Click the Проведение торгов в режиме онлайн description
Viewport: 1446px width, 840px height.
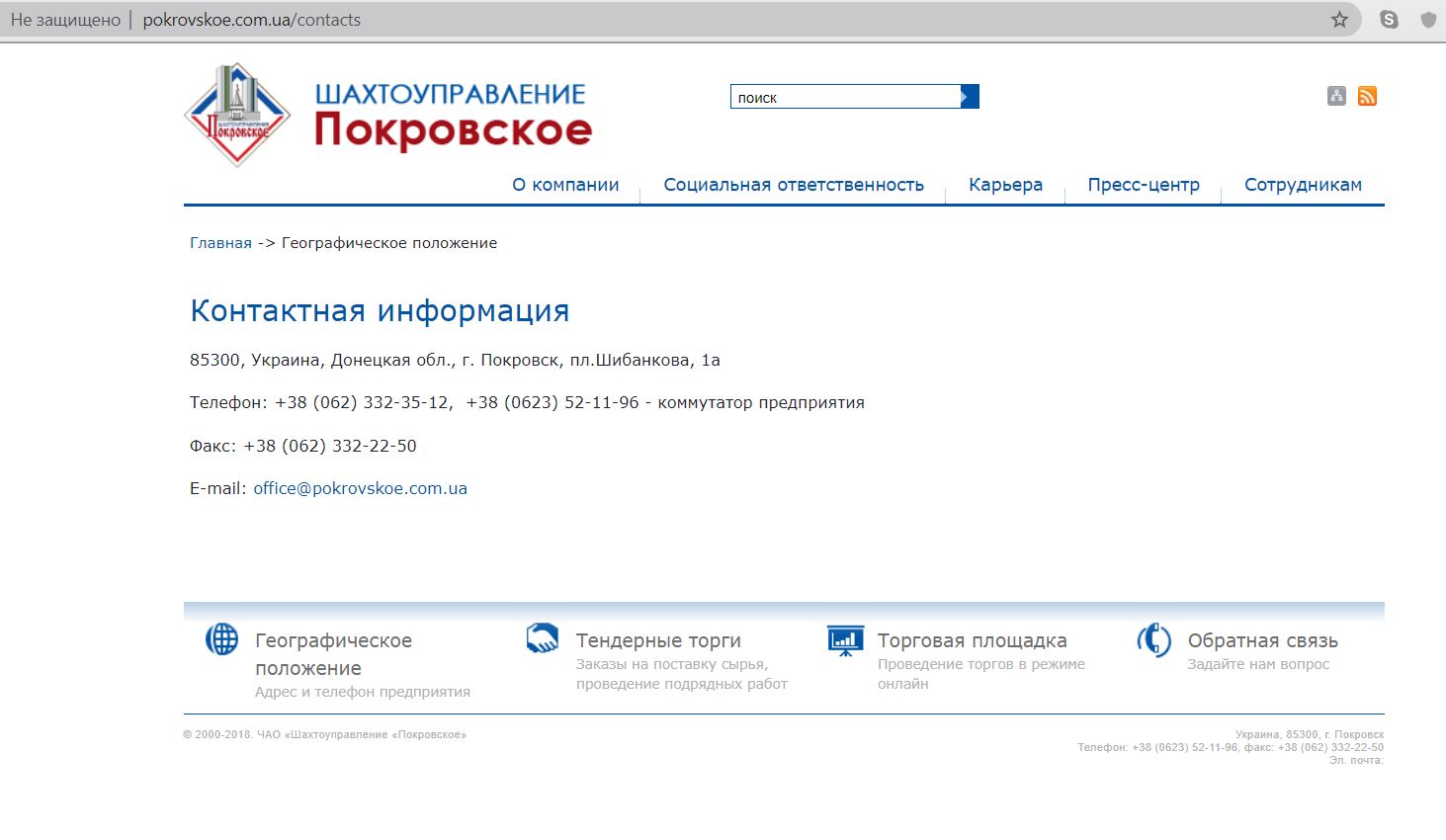(981, 674)
